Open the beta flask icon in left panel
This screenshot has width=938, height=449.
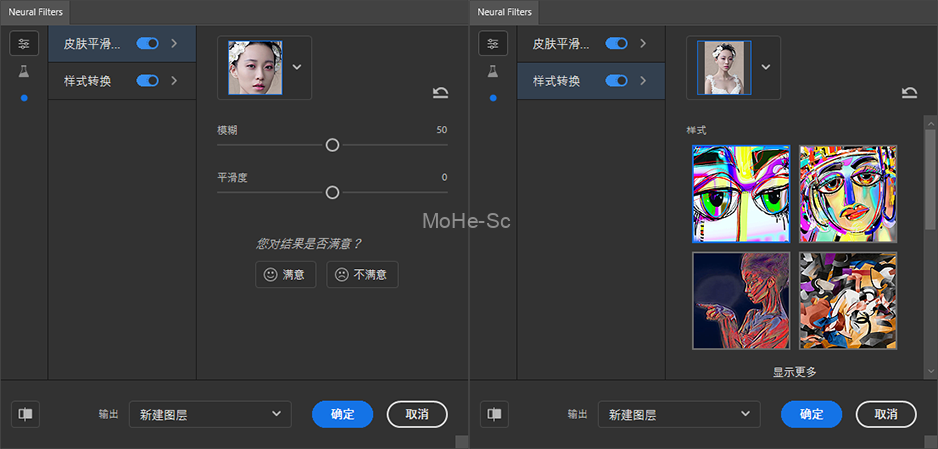pyautogui.click(x=24, y=71)
